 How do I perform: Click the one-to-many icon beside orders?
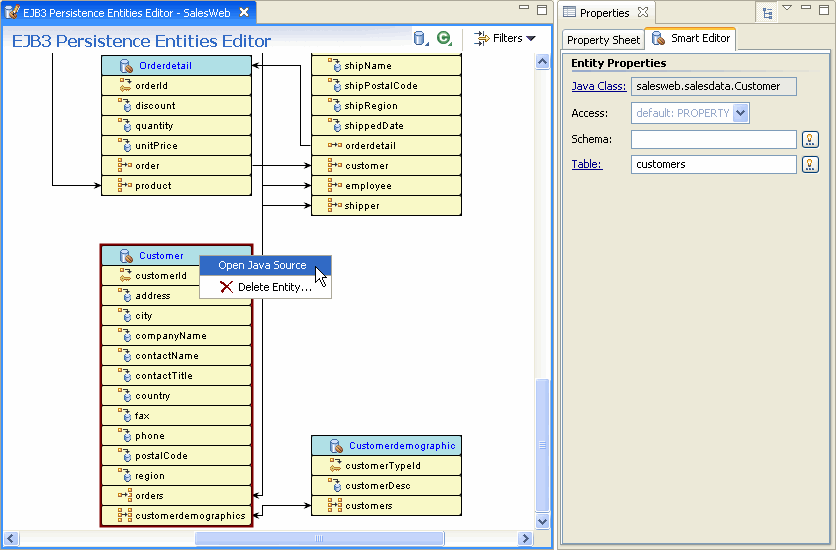click(125, 495)
